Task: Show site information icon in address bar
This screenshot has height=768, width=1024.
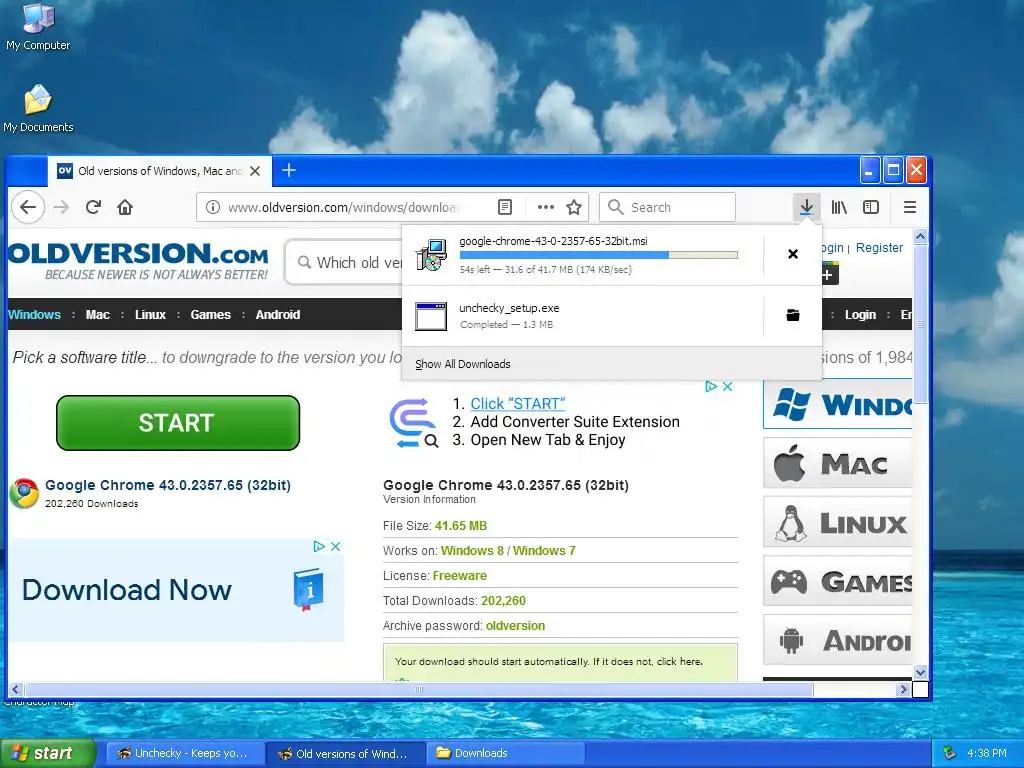Action: click(213, 207)
